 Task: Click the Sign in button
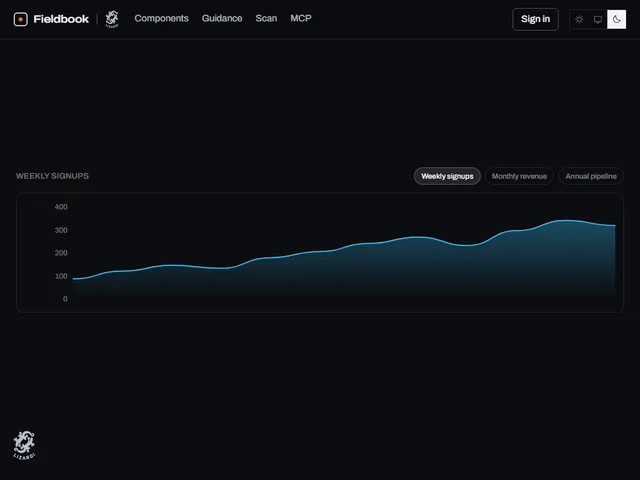coord(535,19)
